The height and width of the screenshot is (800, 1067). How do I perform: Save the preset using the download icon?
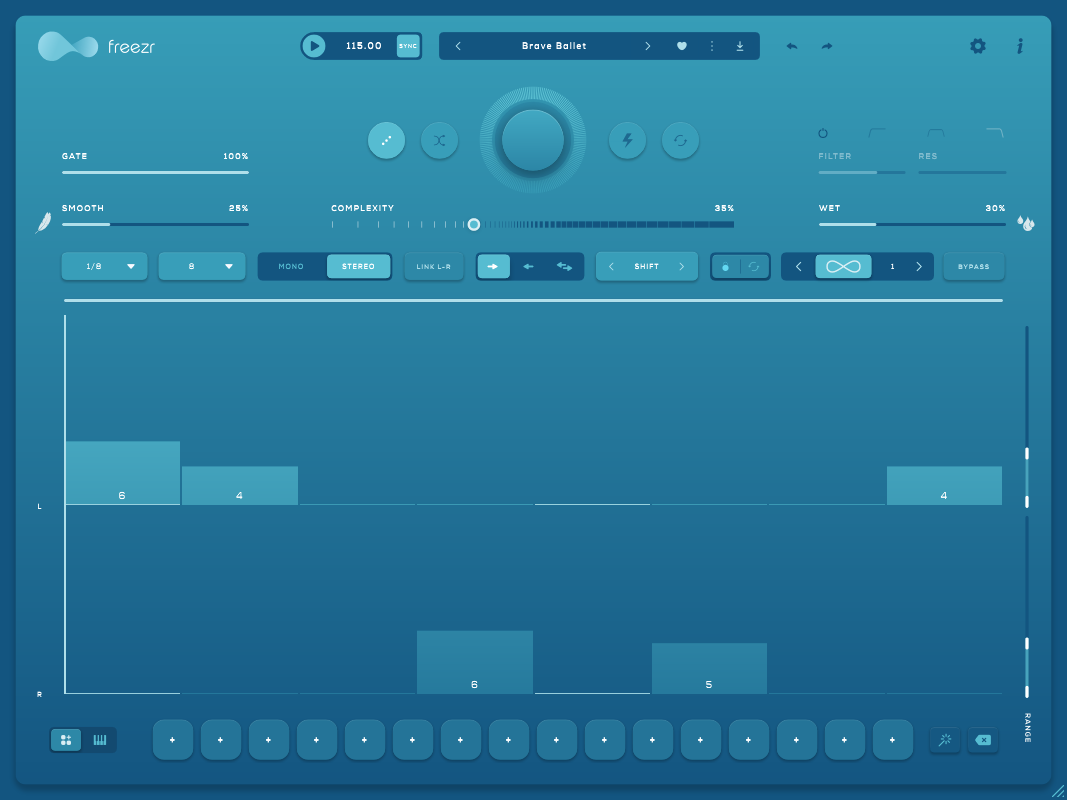740,46
